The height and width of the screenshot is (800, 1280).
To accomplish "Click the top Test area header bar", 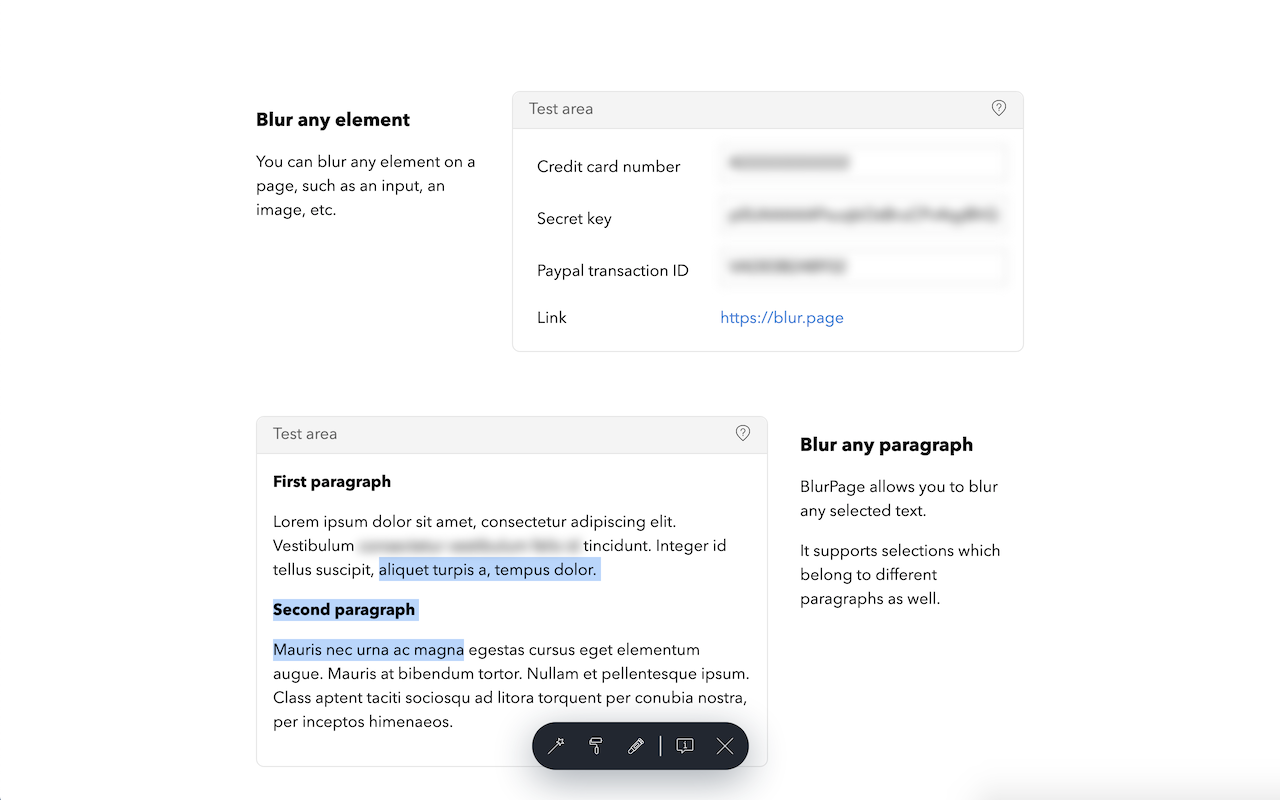I will pos(768,110).
